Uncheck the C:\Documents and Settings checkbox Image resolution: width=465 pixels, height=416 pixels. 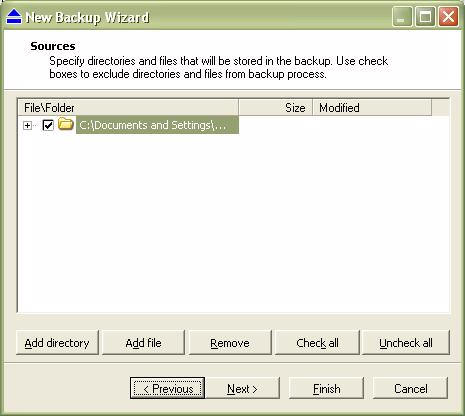click(x=48, y=125)
